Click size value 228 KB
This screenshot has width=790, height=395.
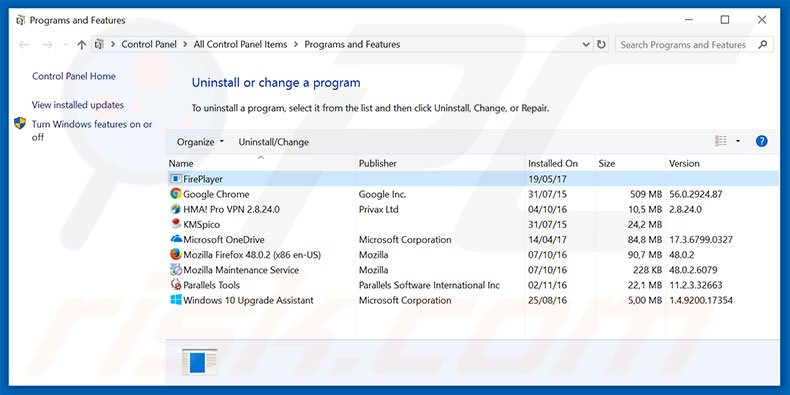click(647, 270)
